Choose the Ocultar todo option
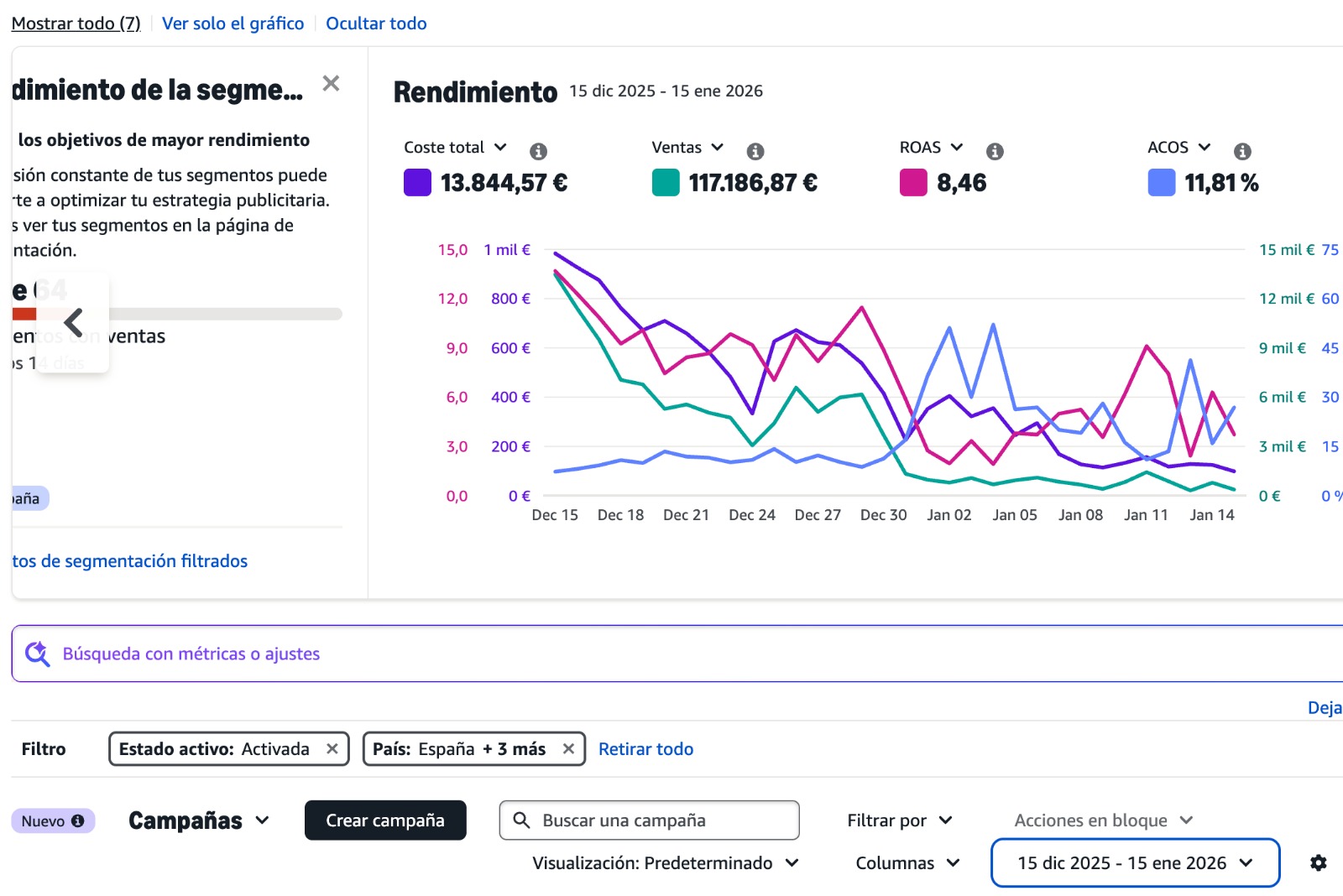This screenshot has width=1343, height=896. pyautogui.click(x=376, y=23)
